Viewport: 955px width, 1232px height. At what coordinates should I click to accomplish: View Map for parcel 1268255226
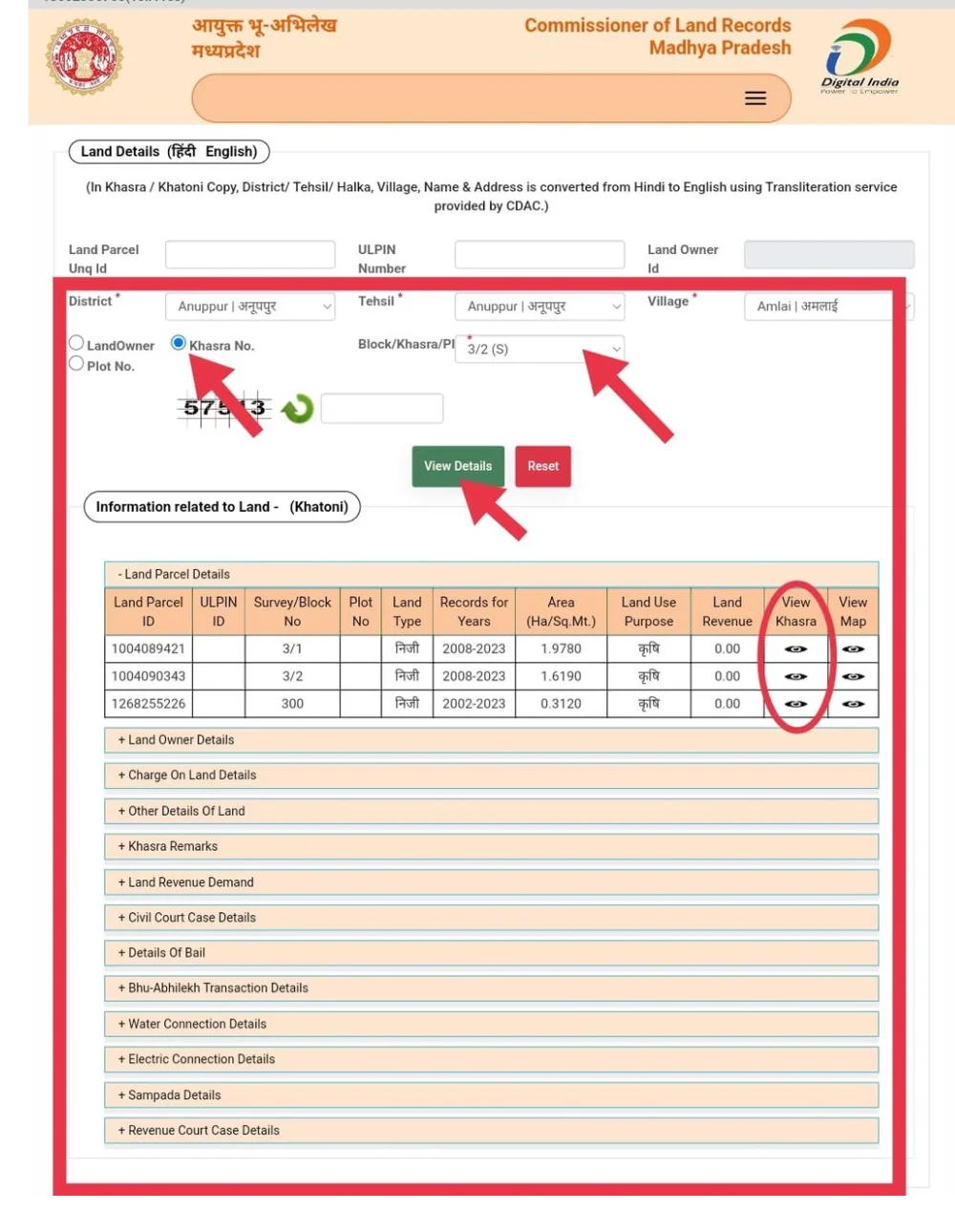(x=853, y=704)
